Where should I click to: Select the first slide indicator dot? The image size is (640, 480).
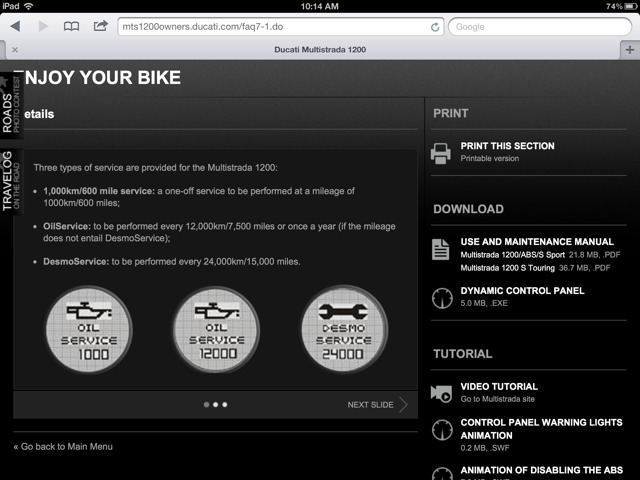point(207,404)
